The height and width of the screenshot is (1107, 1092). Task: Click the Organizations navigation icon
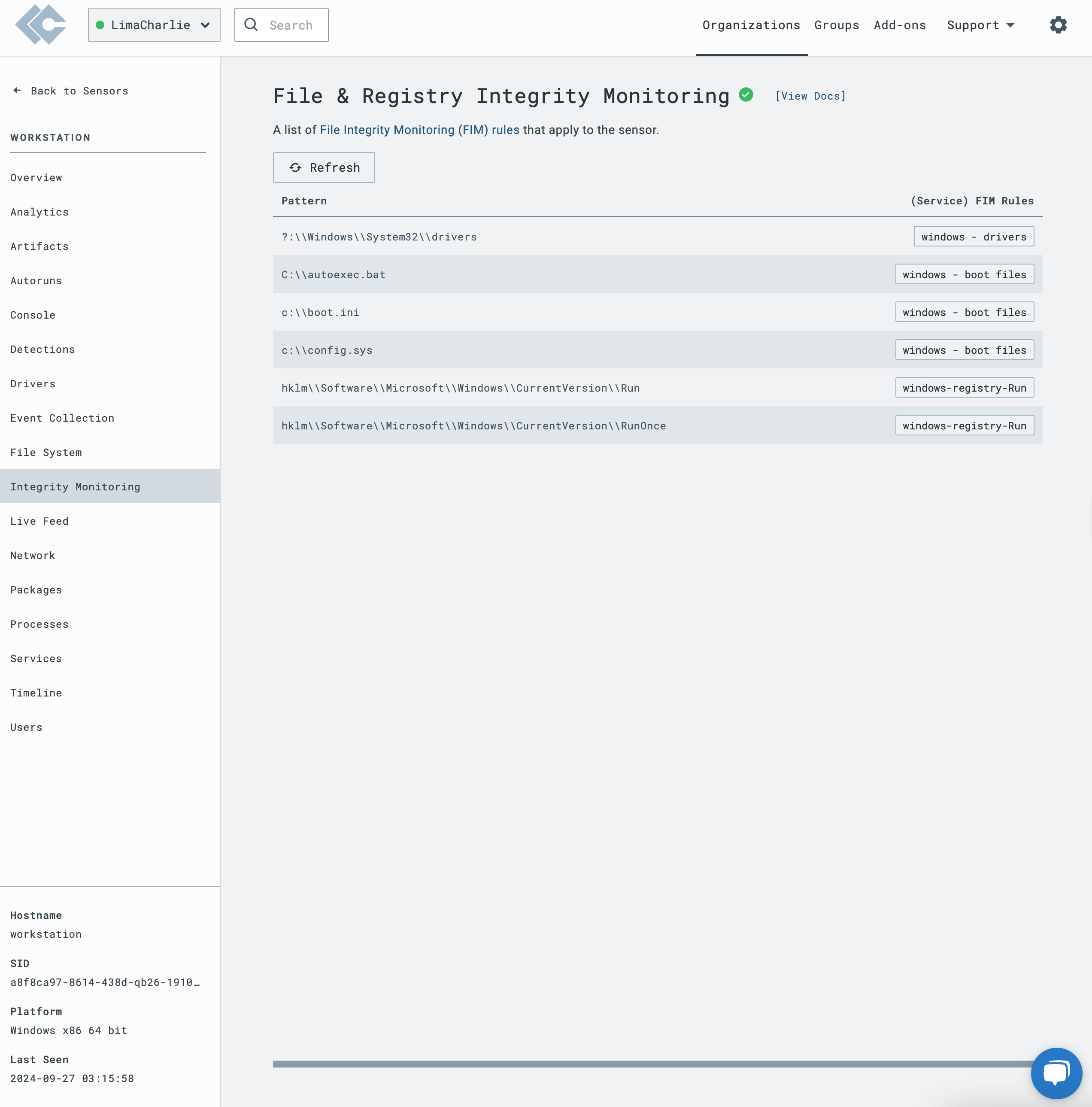coord(751,24)
